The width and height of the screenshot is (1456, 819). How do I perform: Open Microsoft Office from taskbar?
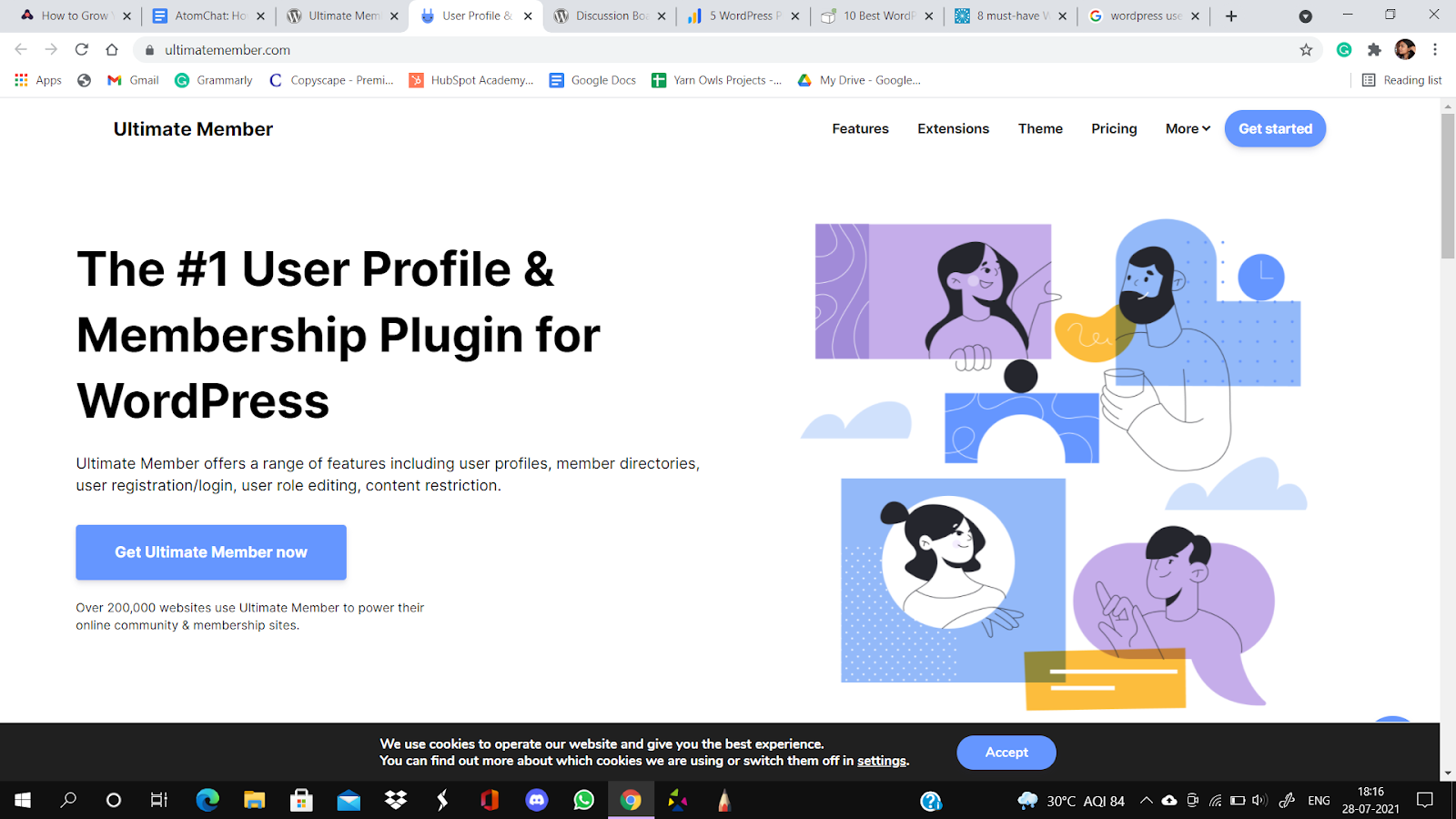490,800
